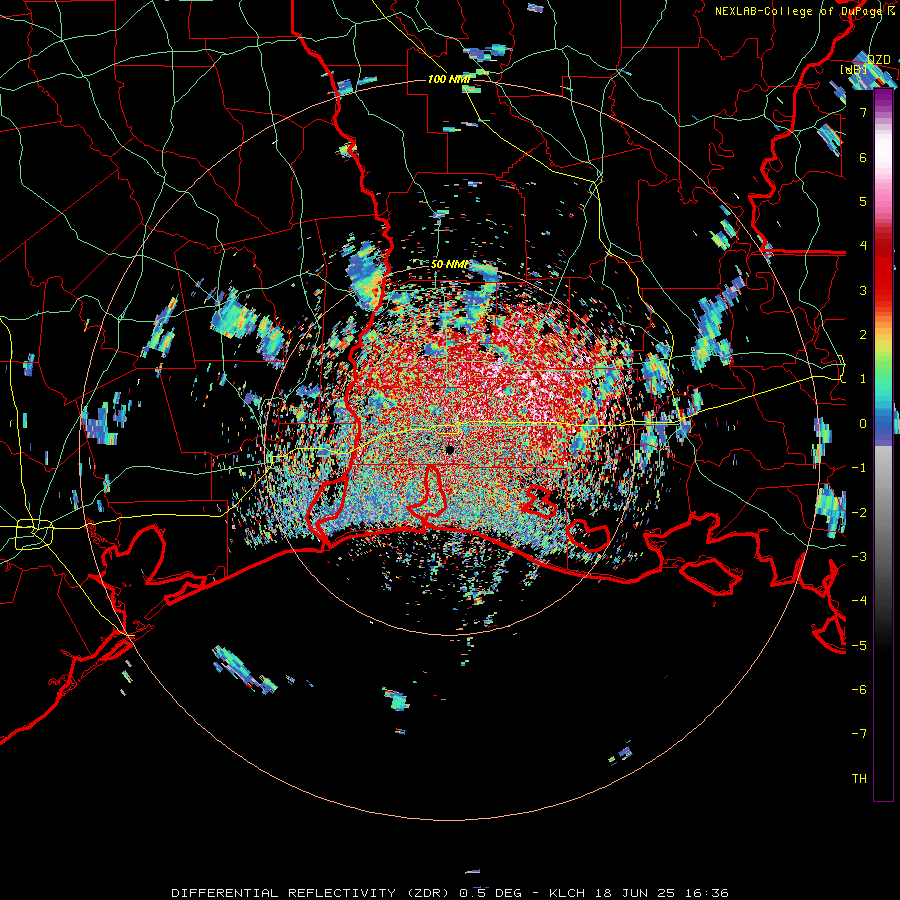Click the TH threshold label on scale
The width and height of the screenshot is (900, 900).
click(x=859, y=779)
